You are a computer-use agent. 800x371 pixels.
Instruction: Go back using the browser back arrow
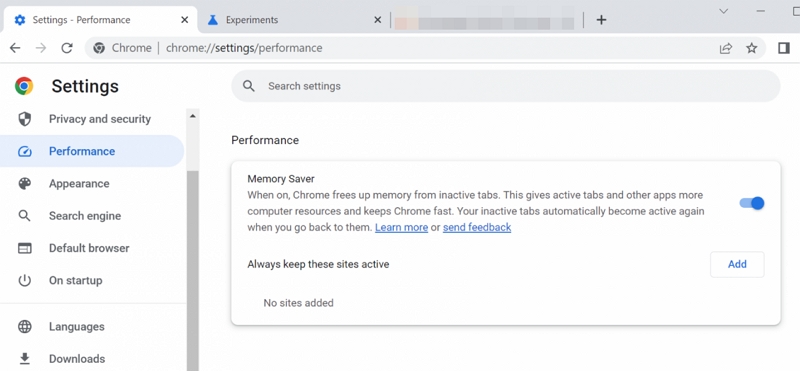coord(15,48)
